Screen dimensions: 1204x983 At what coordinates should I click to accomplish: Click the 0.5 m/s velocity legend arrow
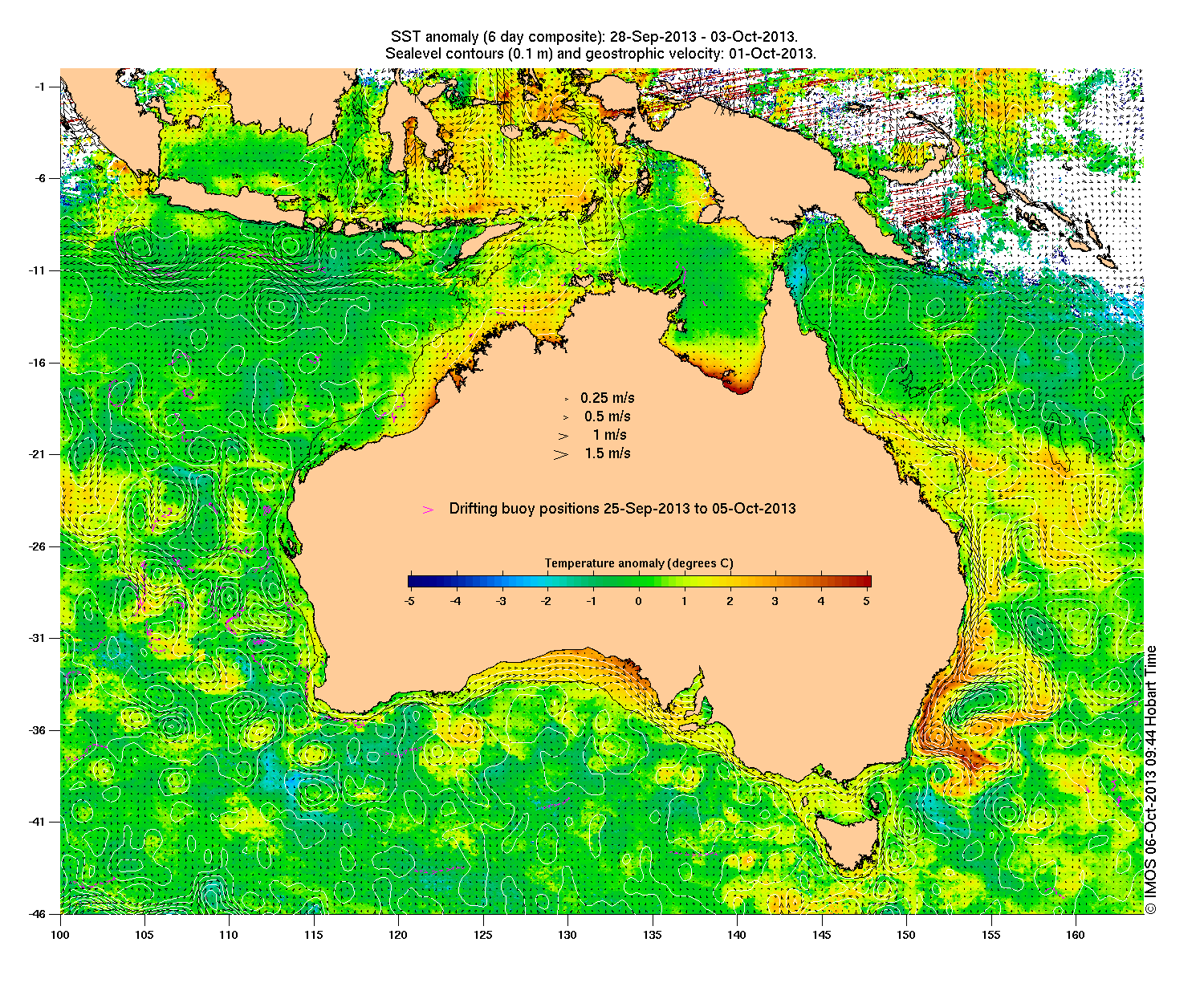565,417
